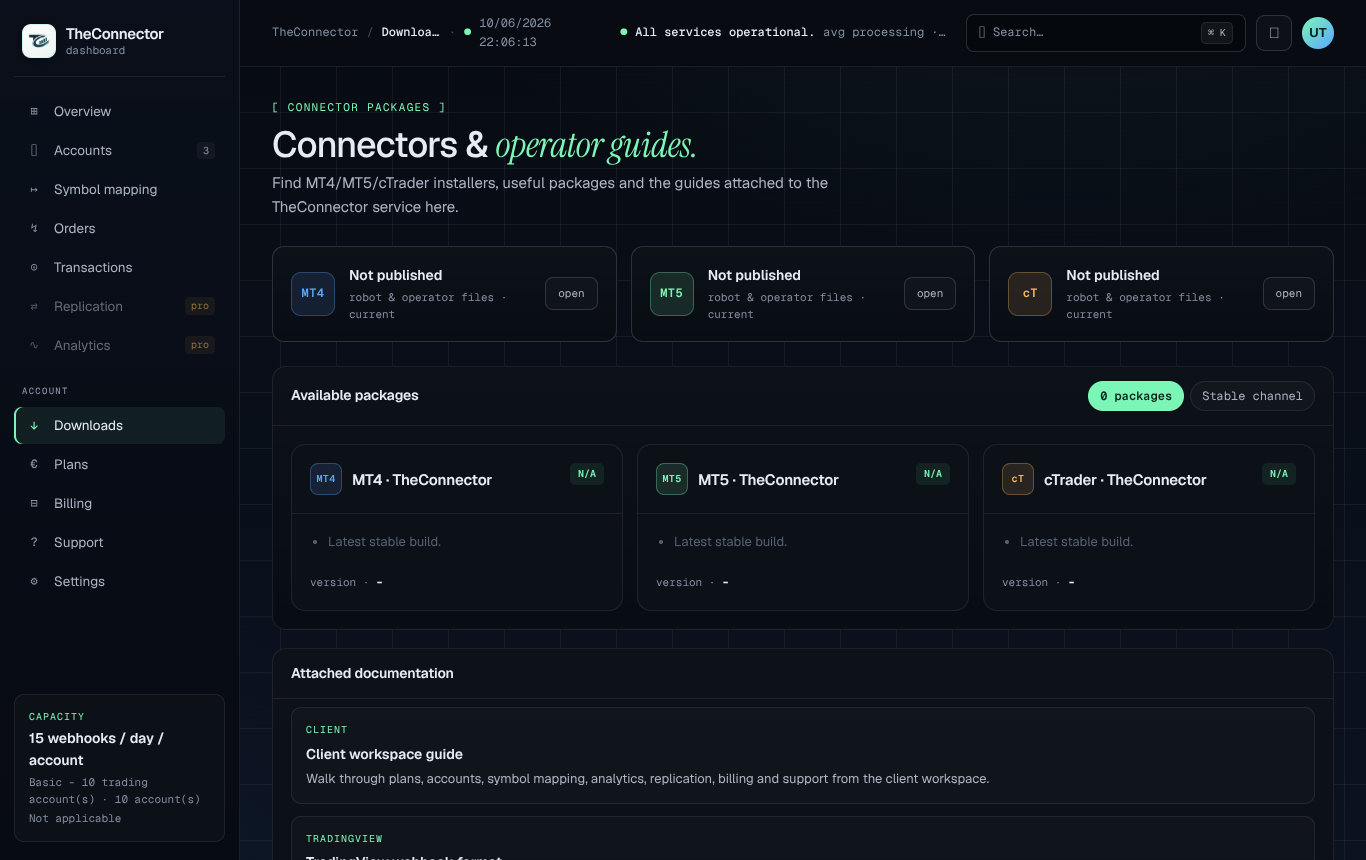Click the Transactions sidebar icon
1366x860 pixels.
pyautogui.click(x=34, y=267)
